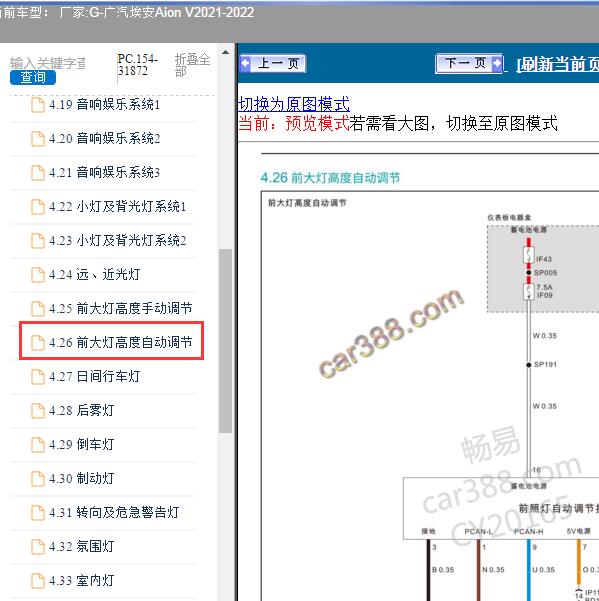This screenshot has width=599, height=601.
Task: Click the PC.154-31872 code text
Action: click(138, 65)
